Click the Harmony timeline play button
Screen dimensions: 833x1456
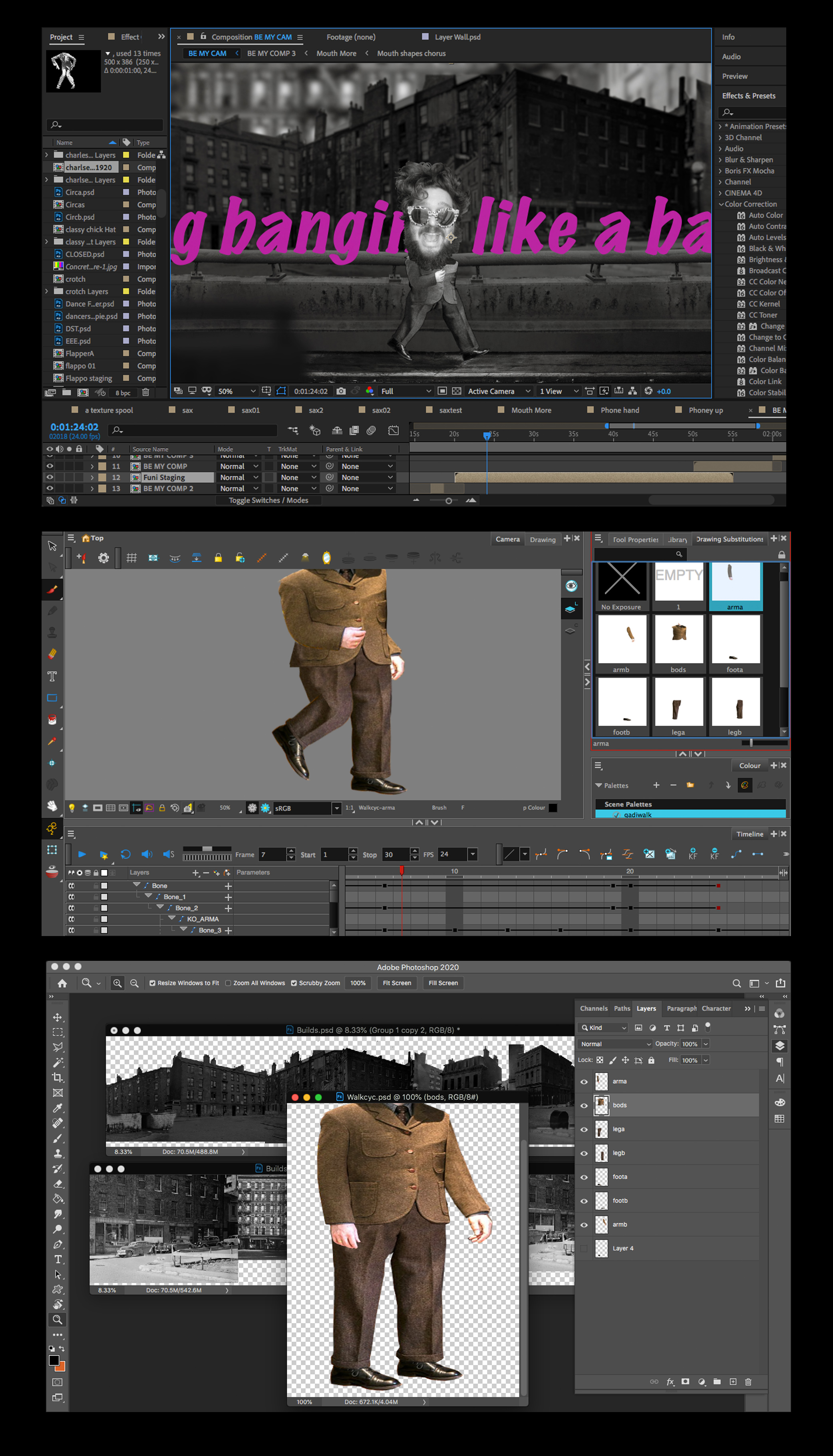[x=82, y=854]
